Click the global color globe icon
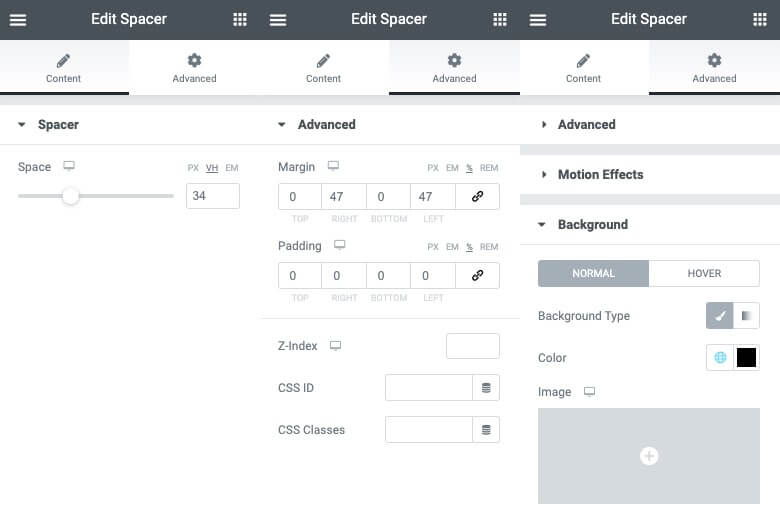This screenshot has height=516, width=780. (x=720, y=357)
